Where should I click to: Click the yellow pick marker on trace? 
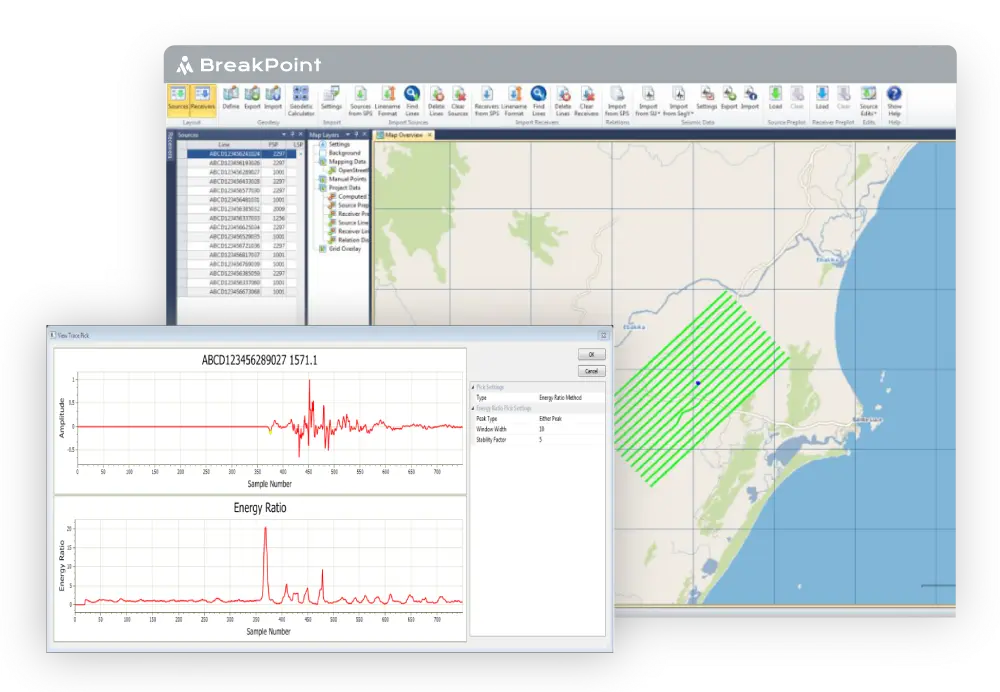coord(270,432)
